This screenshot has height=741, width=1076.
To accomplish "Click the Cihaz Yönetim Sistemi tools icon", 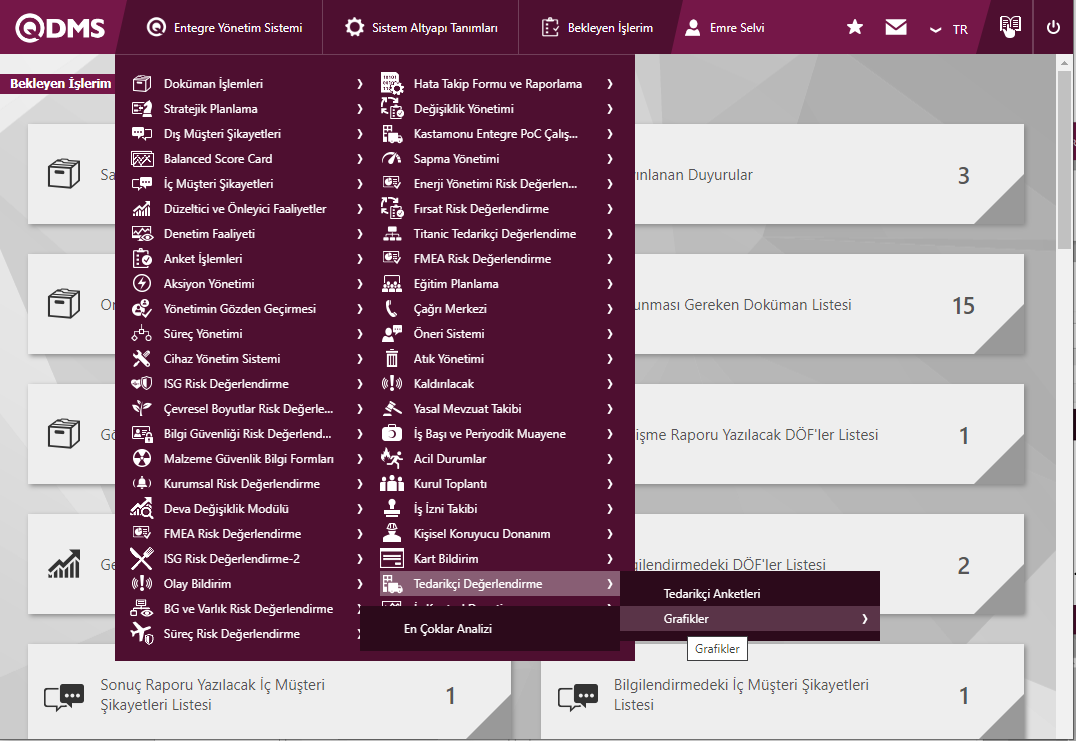I will click(142, 359).
